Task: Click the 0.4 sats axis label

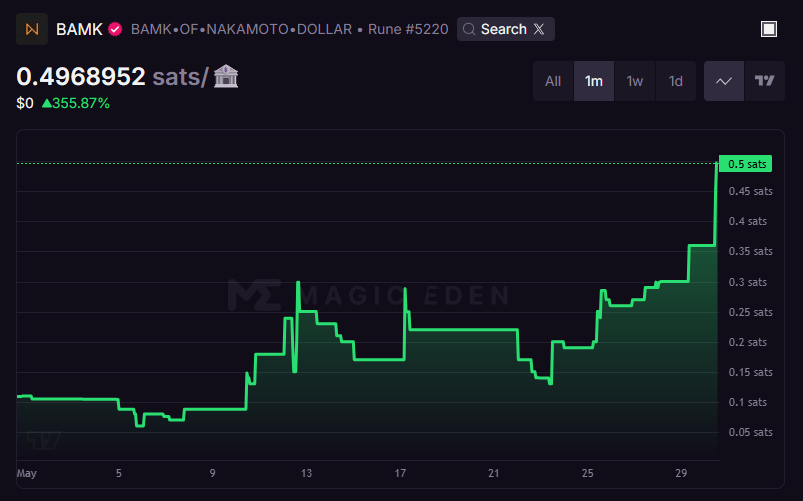Action: coord(748,221)
